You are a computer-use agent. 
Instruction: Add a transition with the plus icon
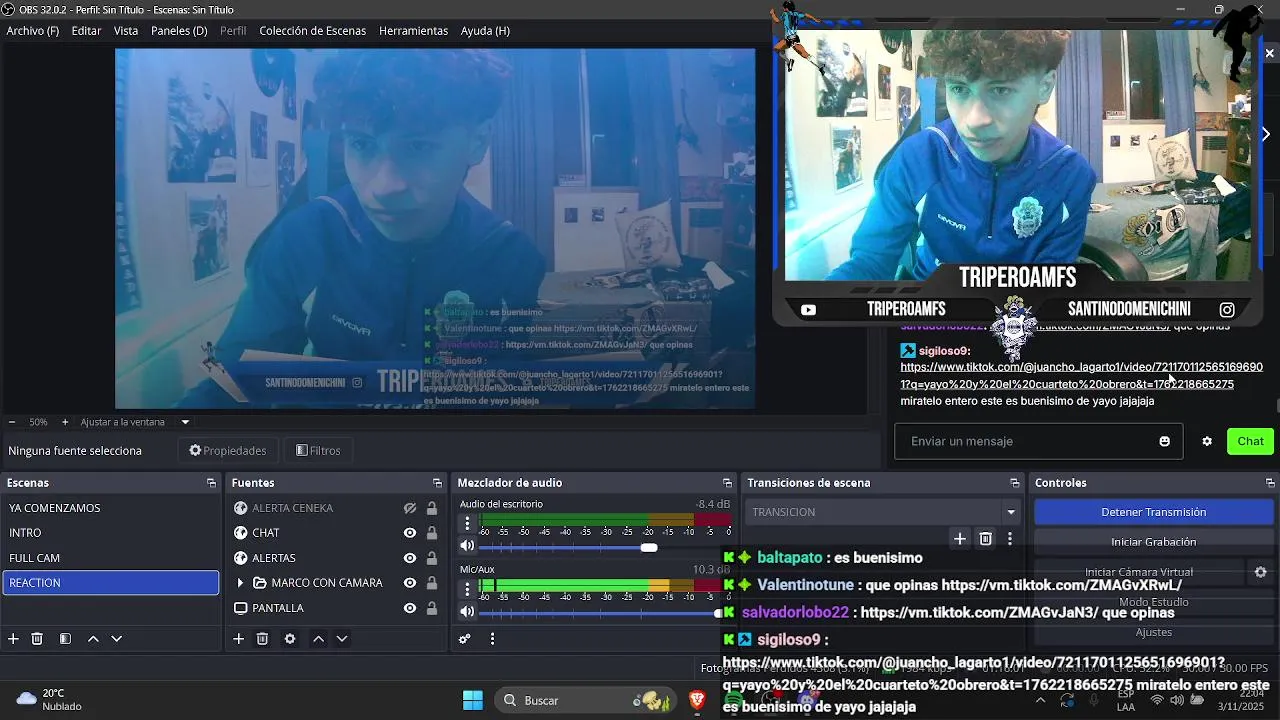pyautogui.click(x=960, y=539)
